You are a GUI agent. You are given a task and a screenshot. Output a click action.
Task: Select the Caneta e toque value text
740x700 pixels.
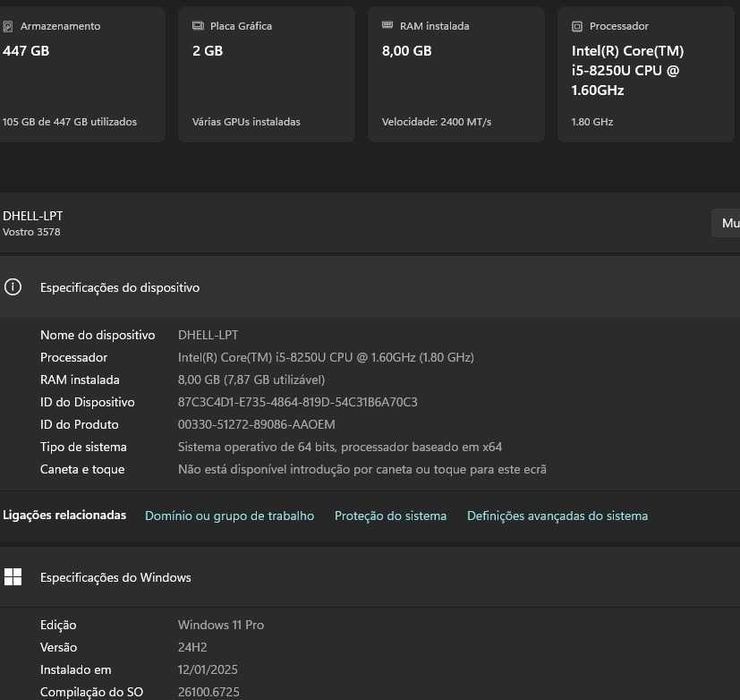362,469
